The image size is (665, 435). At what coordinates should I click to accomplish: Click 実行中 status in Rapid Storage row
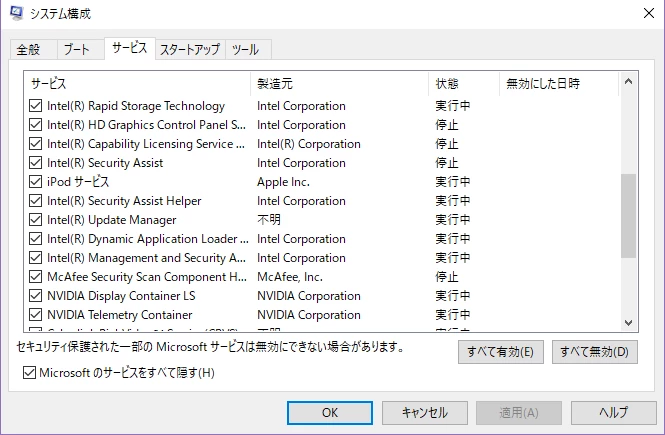click(x=453, y=106)
